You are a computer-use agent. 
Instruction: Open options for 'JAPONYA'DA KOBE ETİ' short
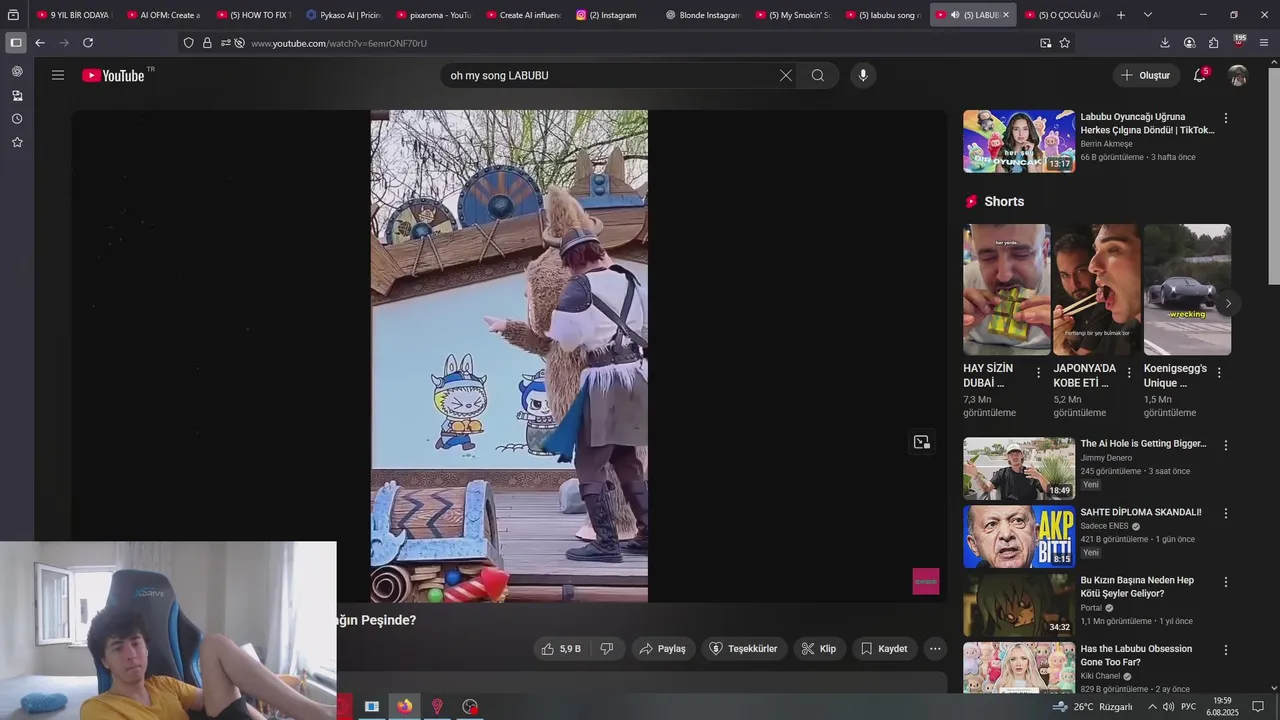(x=1129, y=373)
